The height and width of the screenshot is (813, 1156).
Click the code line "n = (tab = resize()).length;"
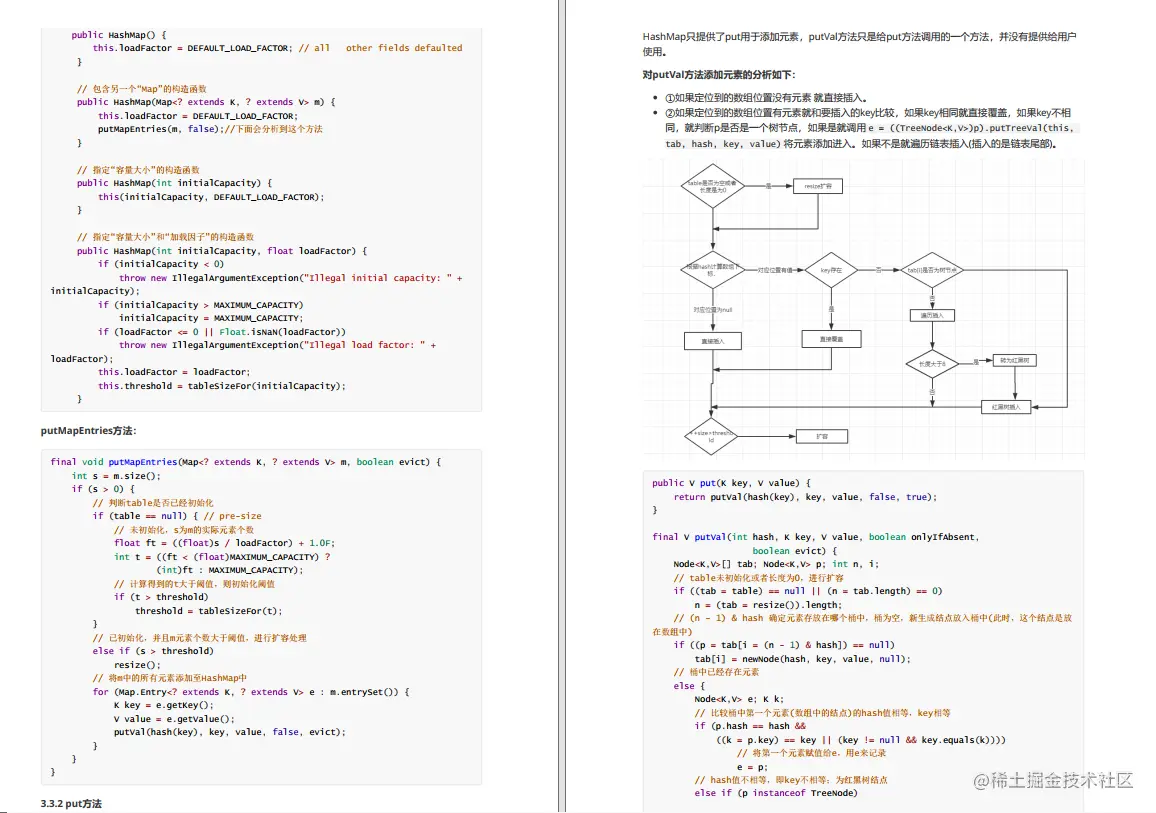tap(768, 604)
